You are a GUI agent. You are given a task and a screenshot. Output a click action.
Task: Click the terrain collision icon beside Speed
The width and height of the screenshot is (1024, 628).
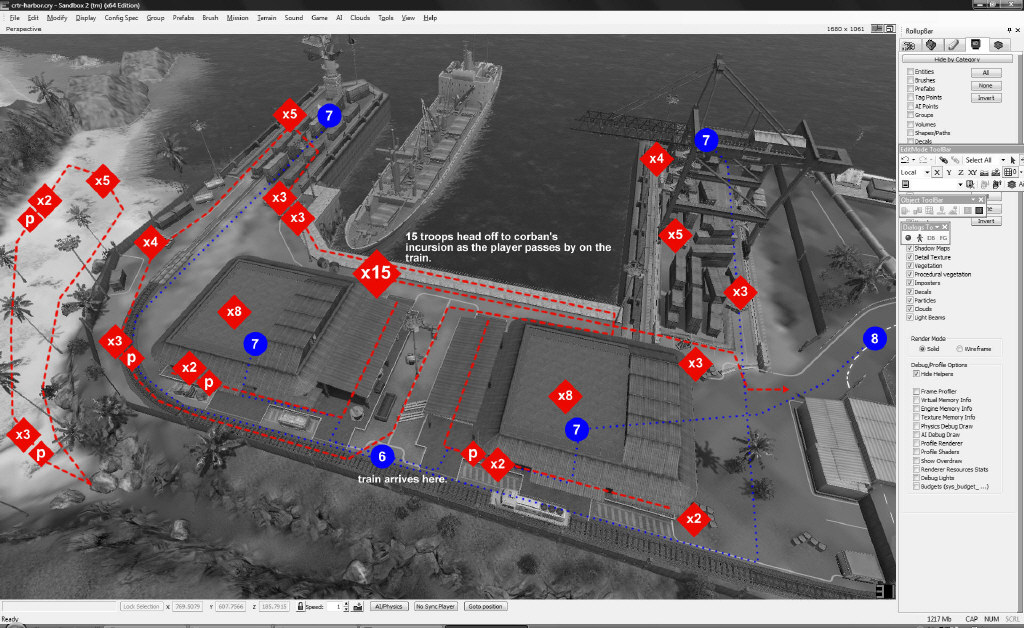[x=358, y=606]
